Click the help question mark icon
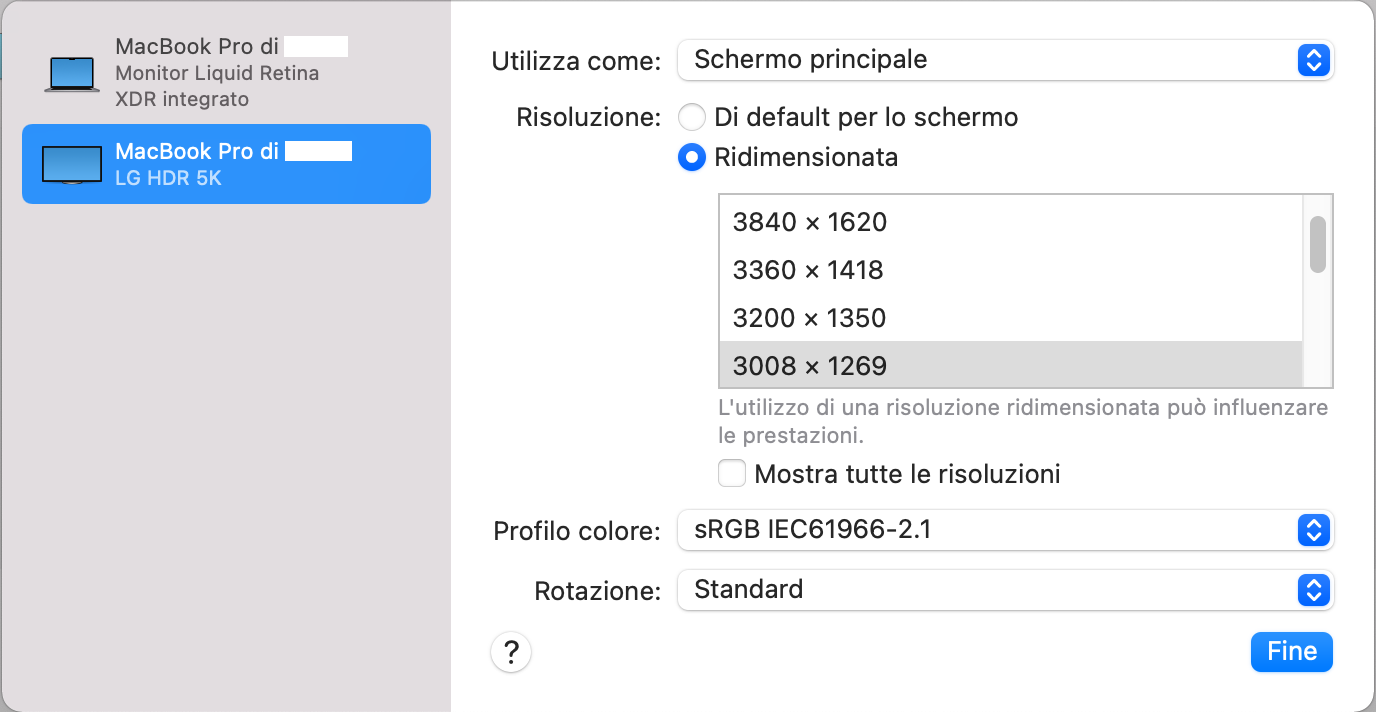 click(x=511, y=652)
